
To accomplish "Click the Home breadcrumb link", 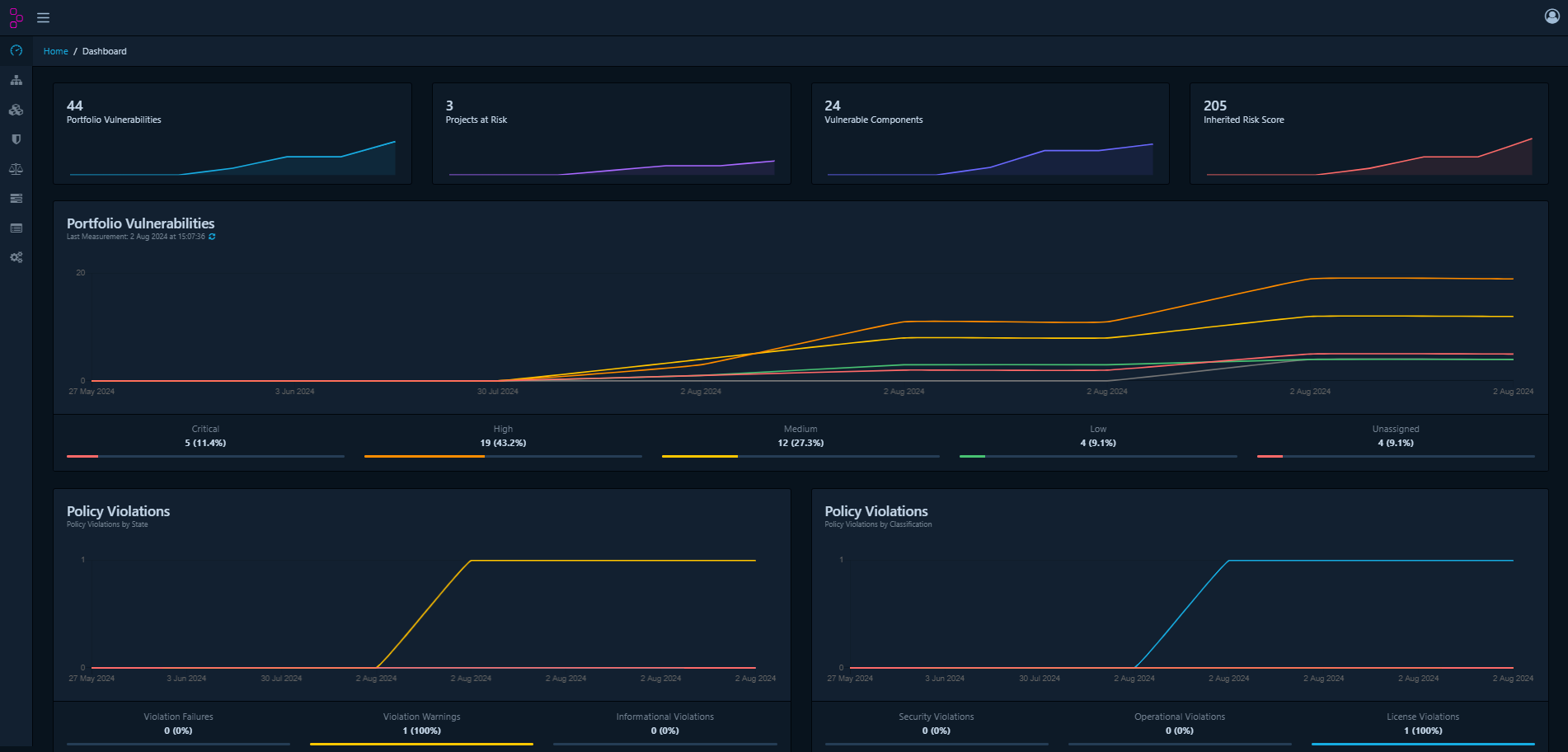I will coord(56,51).
